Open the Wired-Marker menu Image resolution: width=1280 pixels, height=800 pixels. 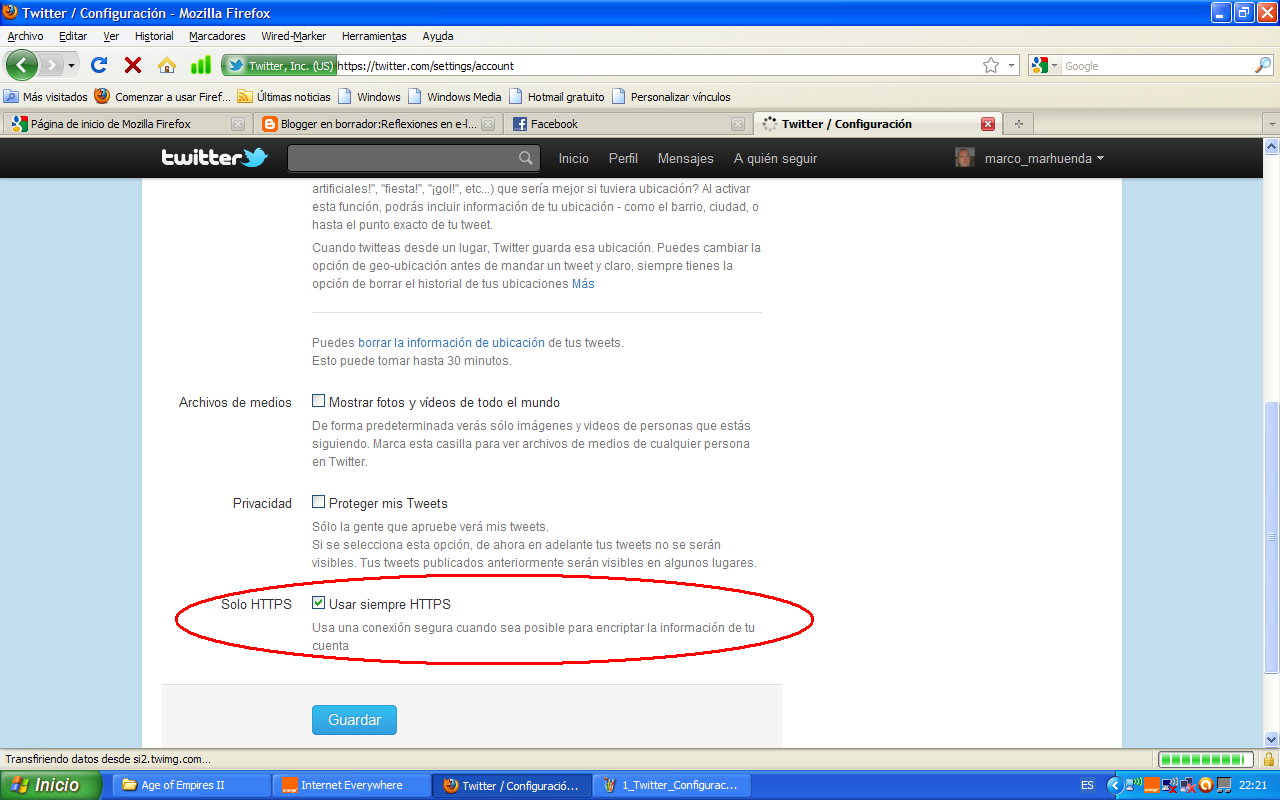click(294, 36)
